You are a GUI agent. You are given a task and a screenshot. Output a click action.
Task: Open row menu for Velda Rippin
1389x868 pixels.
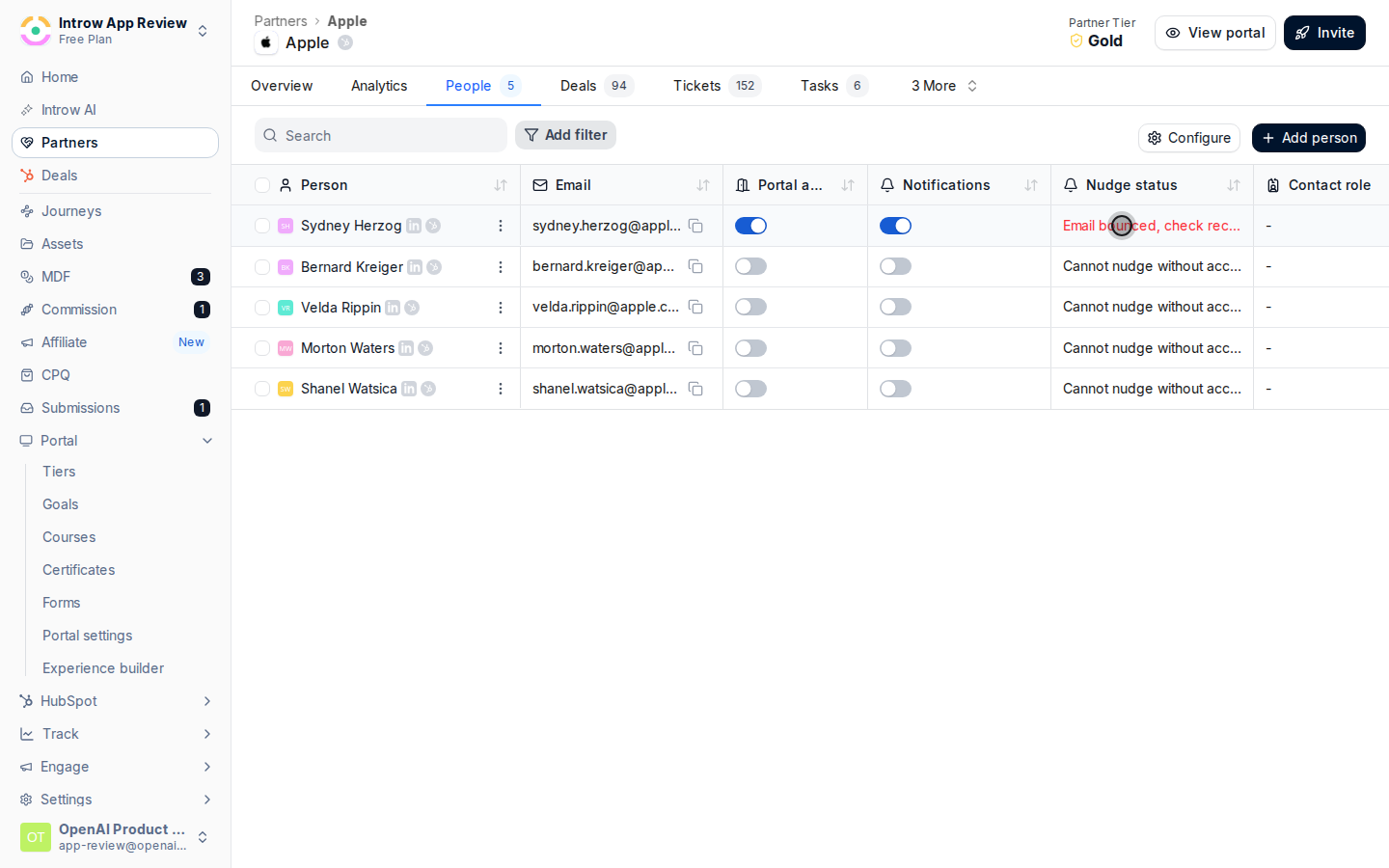(x=500, y=308)
